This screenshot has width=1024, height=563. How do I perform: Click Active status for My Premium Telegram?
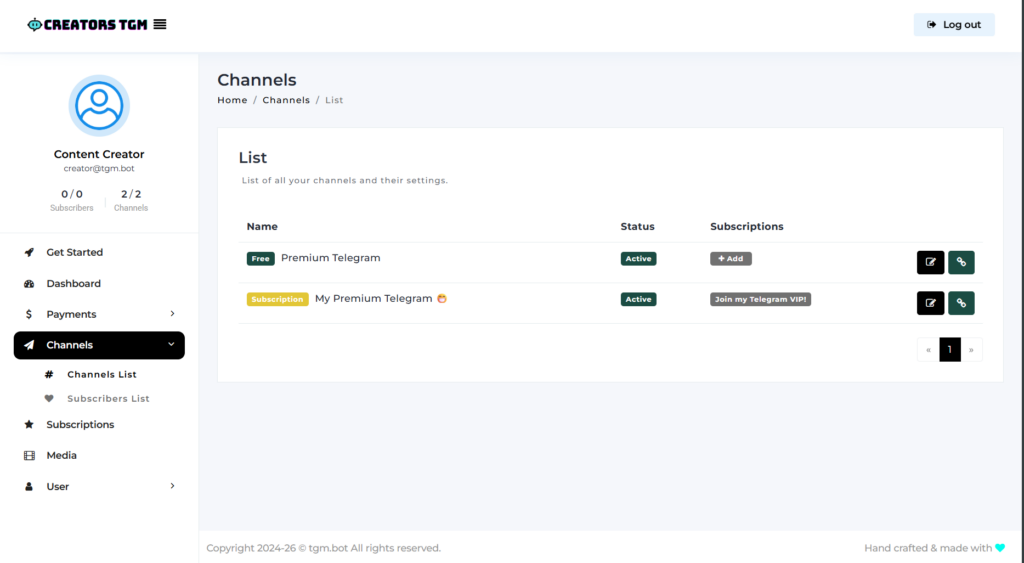[639, 299]
